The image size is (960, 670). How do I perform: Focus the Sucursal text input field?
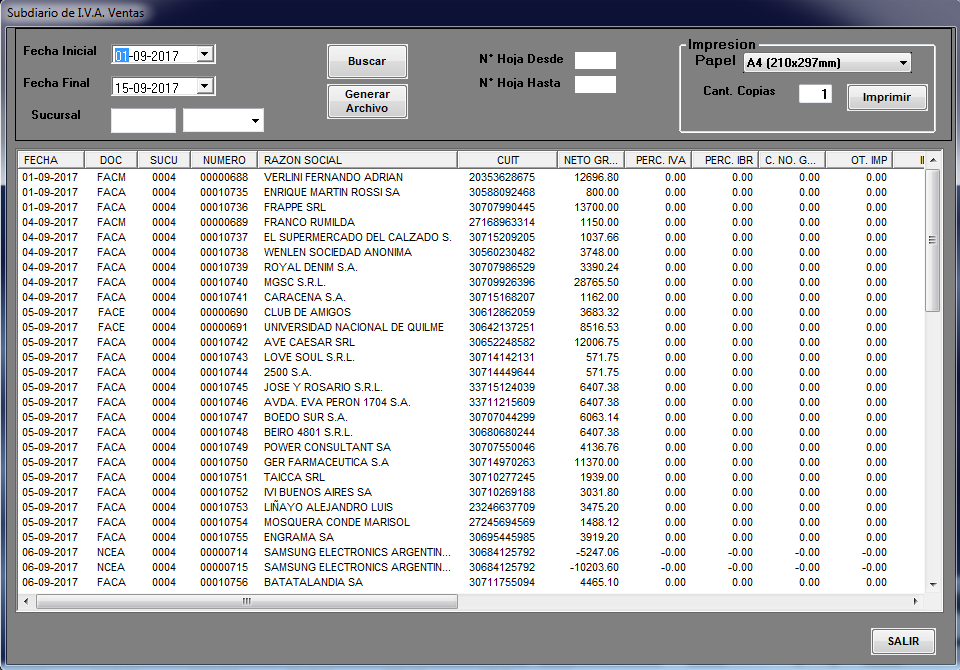click(x=143, y=121)
